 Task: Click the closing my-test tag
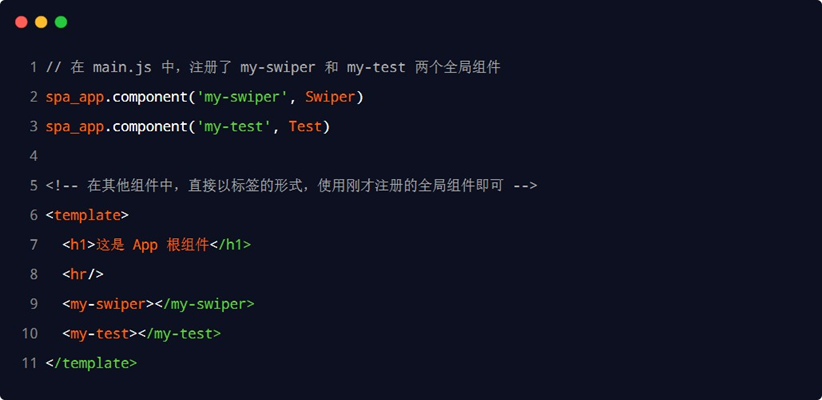(179, 334)
